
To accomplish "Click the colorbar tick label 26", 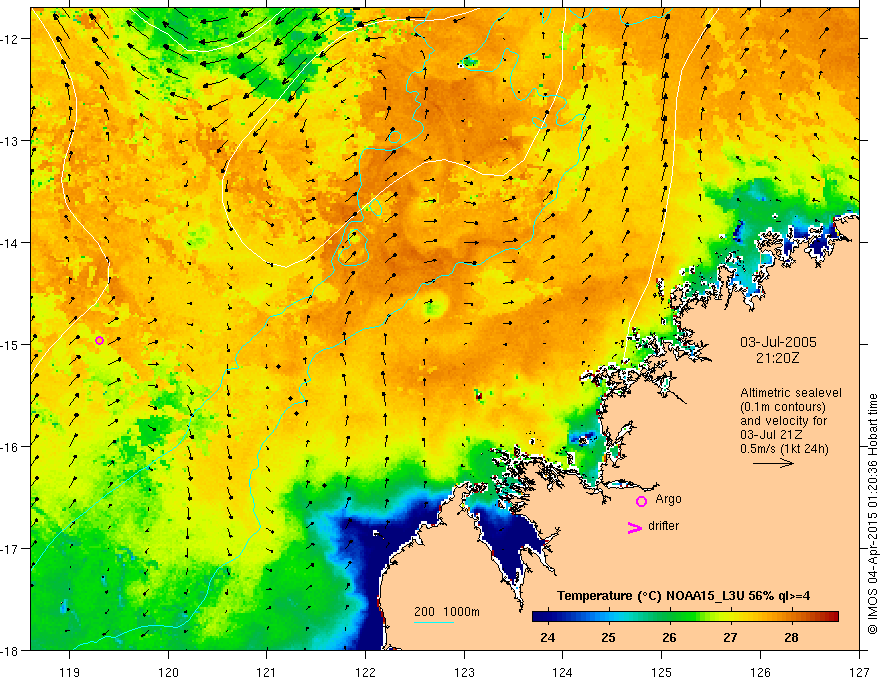I will (x=669, y=637).
